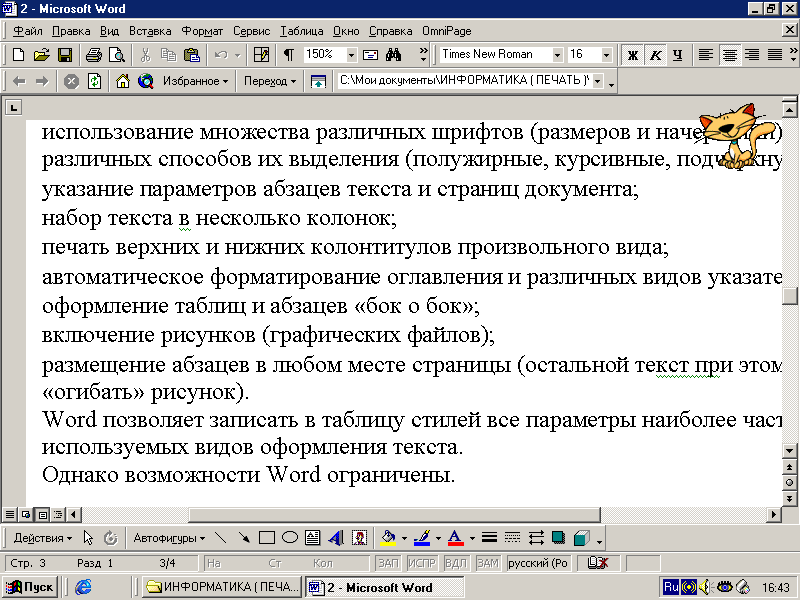Activate the free rotate tool
Screen dimensions: 800x600
[110, 538]
